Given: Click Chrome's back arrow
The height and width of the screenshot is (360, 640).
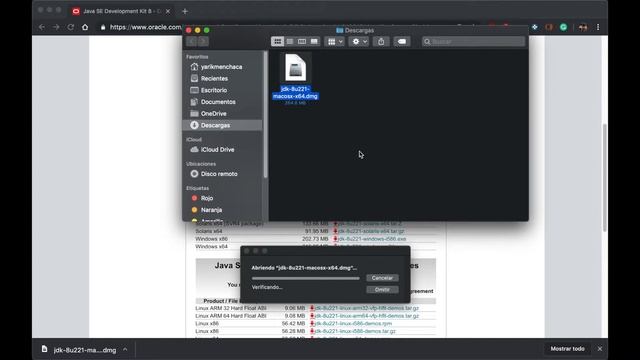Looking at the screenshot, I should click(42, 27).
